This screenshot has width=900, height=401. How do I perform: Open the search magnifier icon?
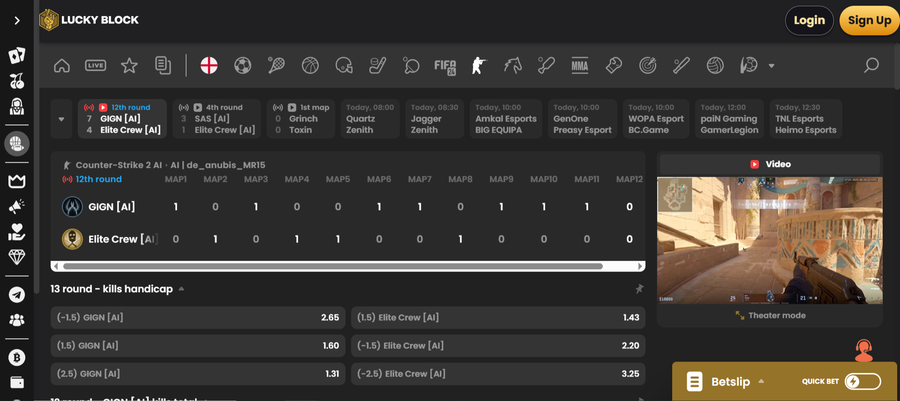click(871, 66)
